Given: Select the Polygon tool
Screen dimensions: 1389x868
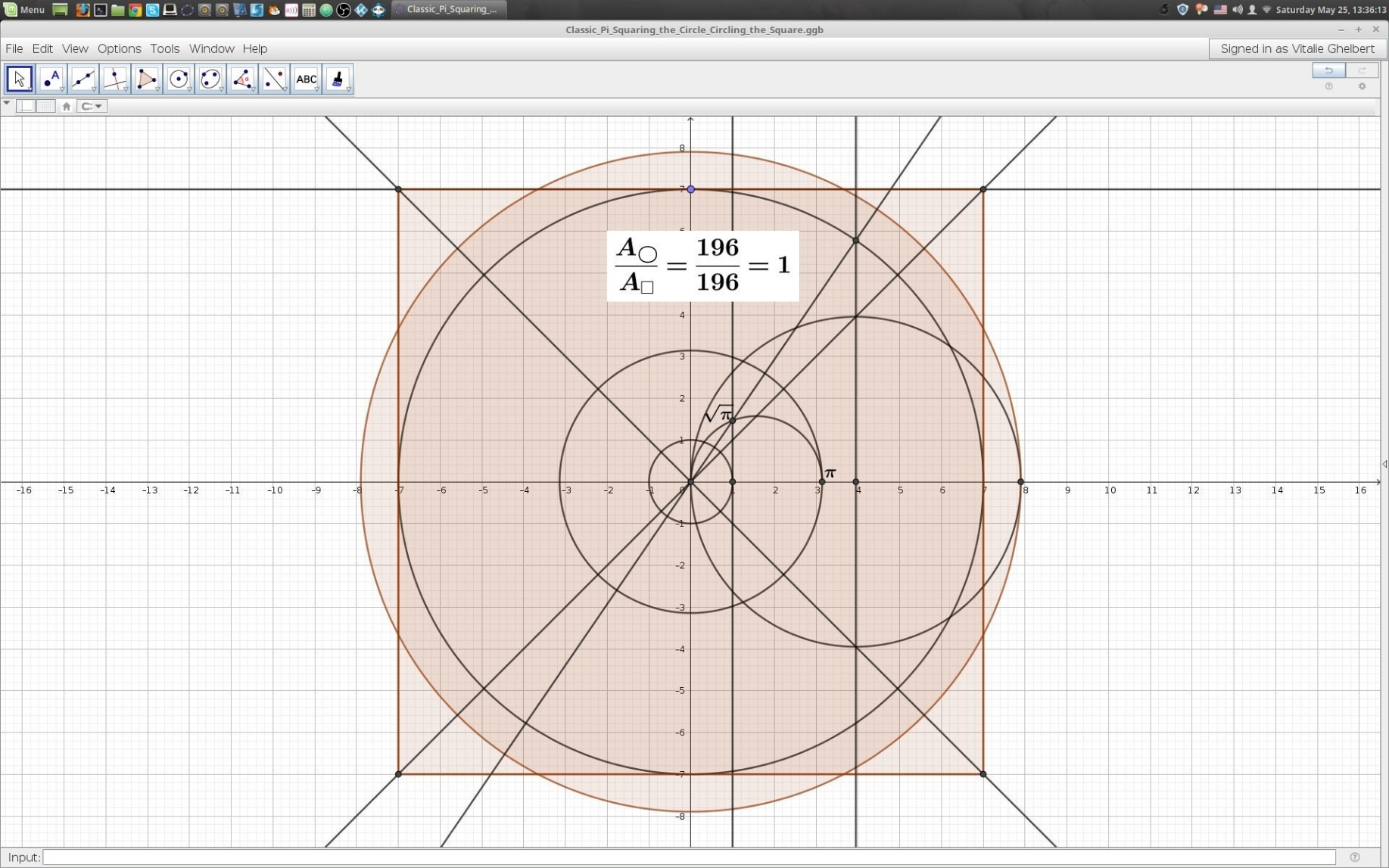Looking at the screenshot, I should pyautogui.click(x=147, y=79).
